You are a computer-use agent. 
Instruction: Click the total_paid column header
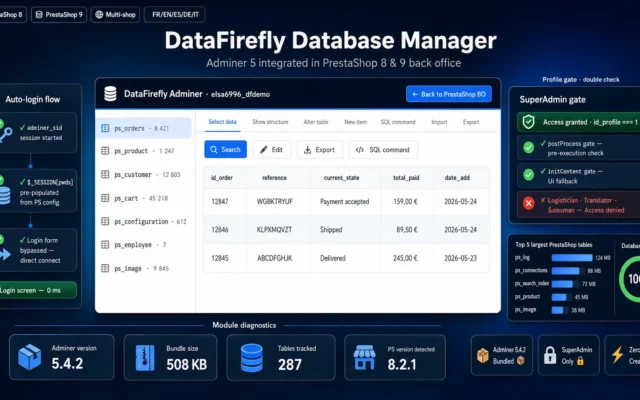coord(406,178)
